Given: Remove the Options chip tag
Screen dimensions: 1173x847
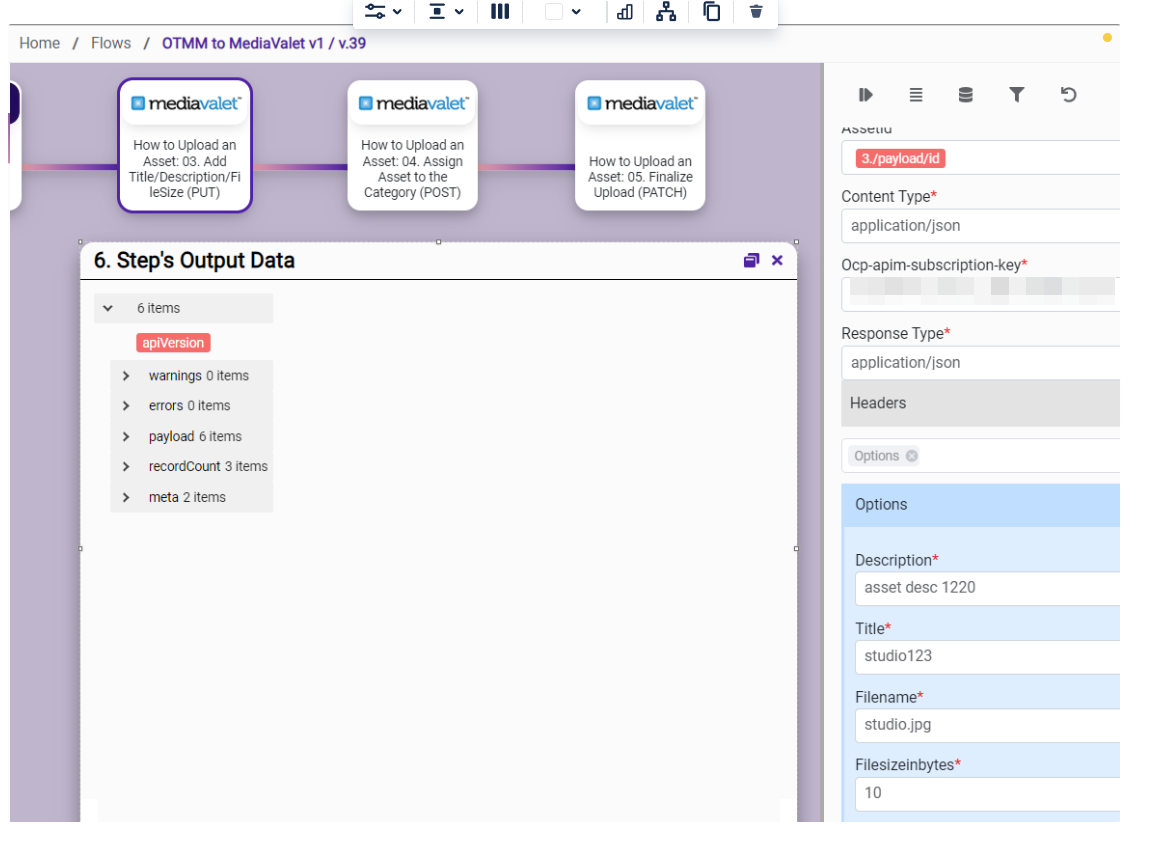Looking at the screenshot, I should point(911,456).
